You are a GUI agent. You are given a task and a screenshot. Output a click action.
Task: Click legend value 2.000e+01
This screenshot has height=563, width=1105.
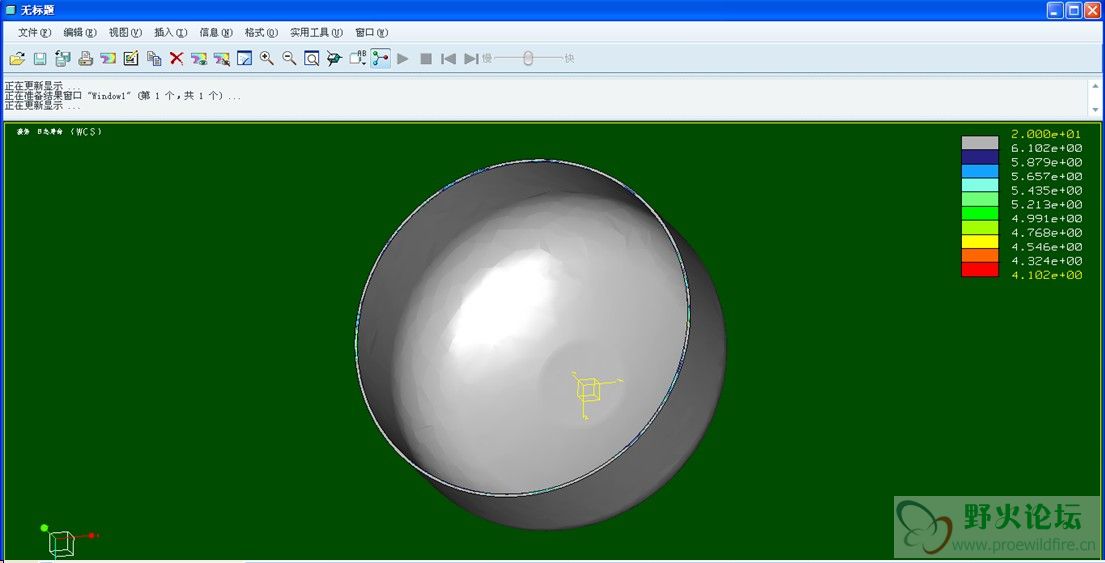(x=1047, y=134)
